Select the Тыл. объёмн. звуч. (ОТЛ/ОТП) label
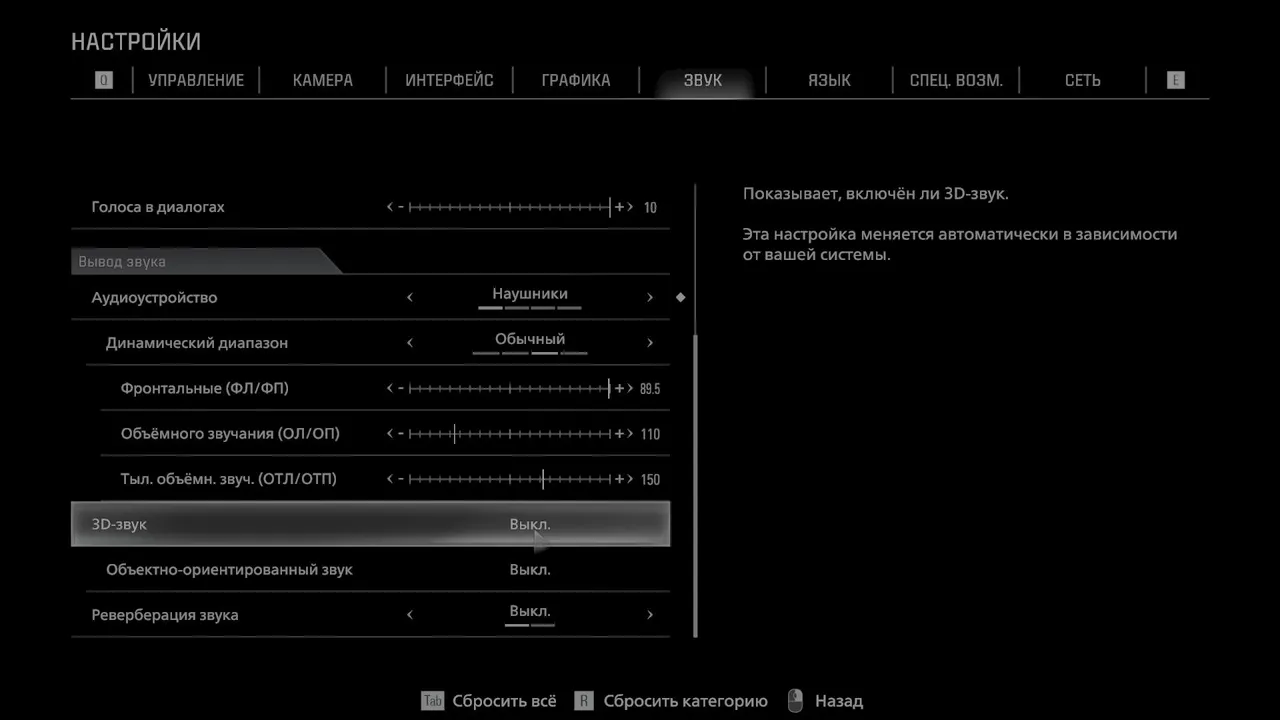This screenshot has width=1280, height=720. 228,479
